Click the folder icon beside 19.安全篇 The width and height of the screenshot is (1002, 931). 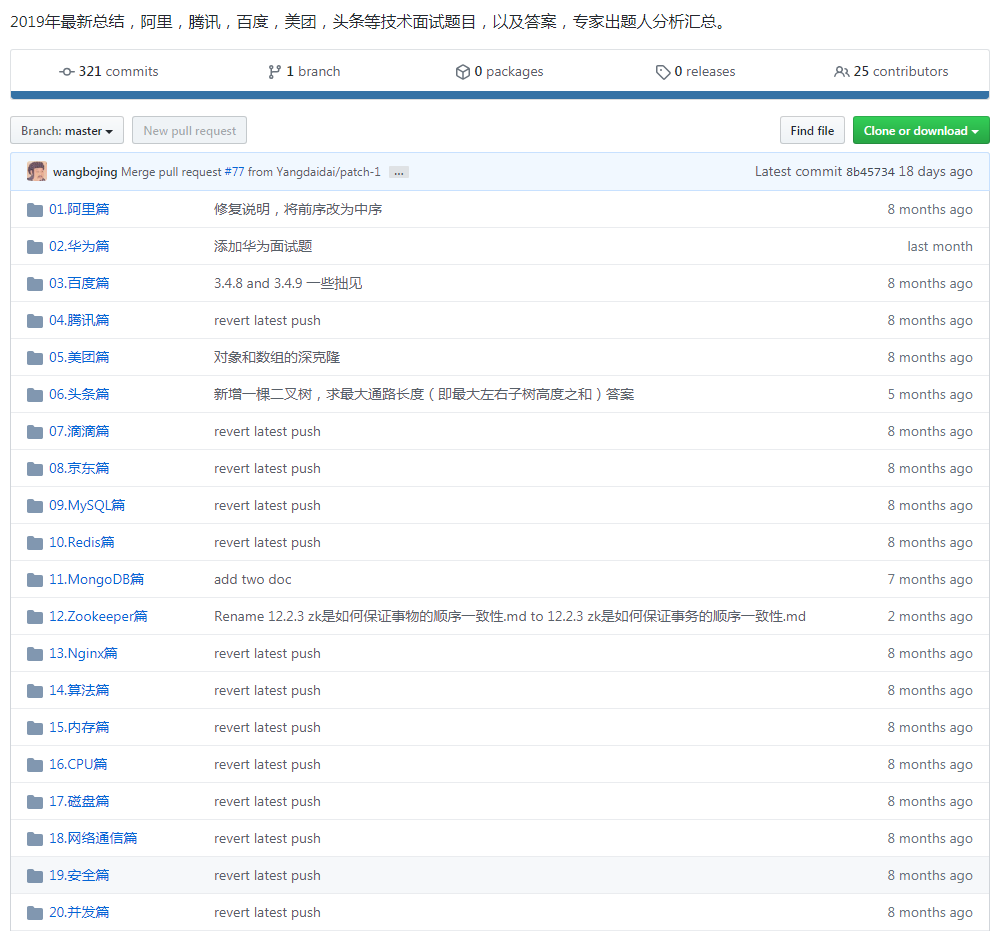coord(35,877)
